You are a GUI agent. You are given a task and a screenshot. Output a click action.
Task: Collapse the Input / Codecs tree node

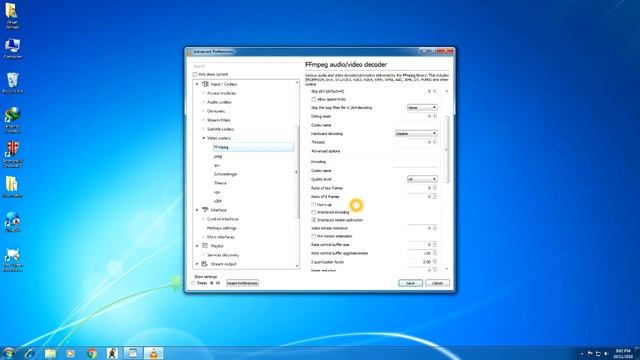(197, 84)
